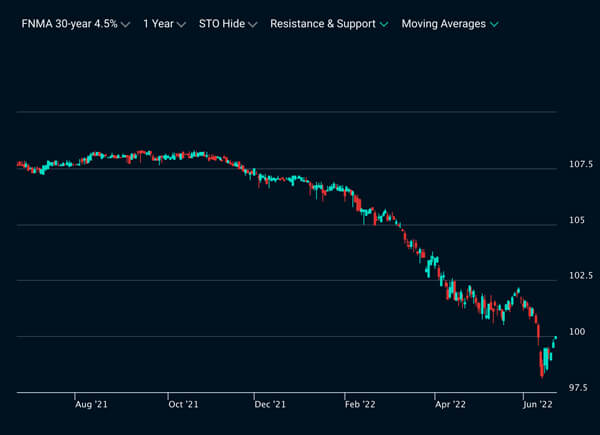Expand the Moving Averages dropdown

pos(450,24)
